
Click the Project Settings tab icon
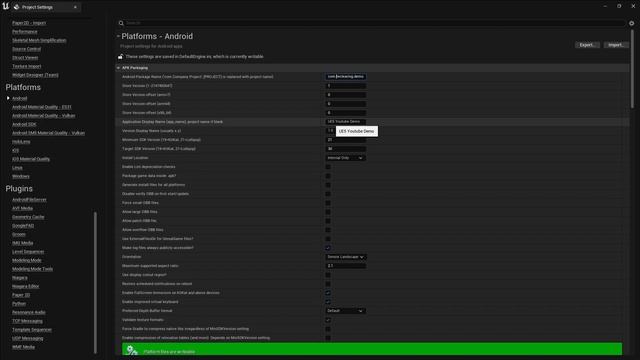click(17, 7)
